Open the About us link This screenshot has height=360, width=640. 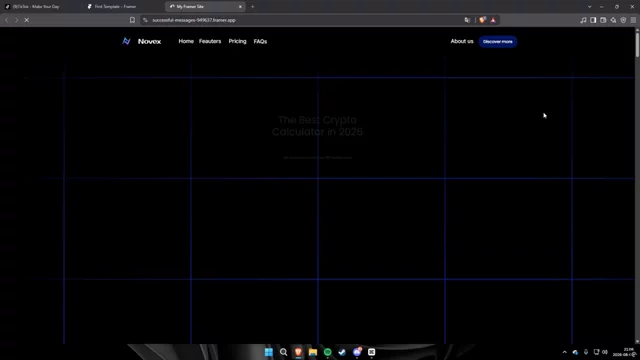462,41
